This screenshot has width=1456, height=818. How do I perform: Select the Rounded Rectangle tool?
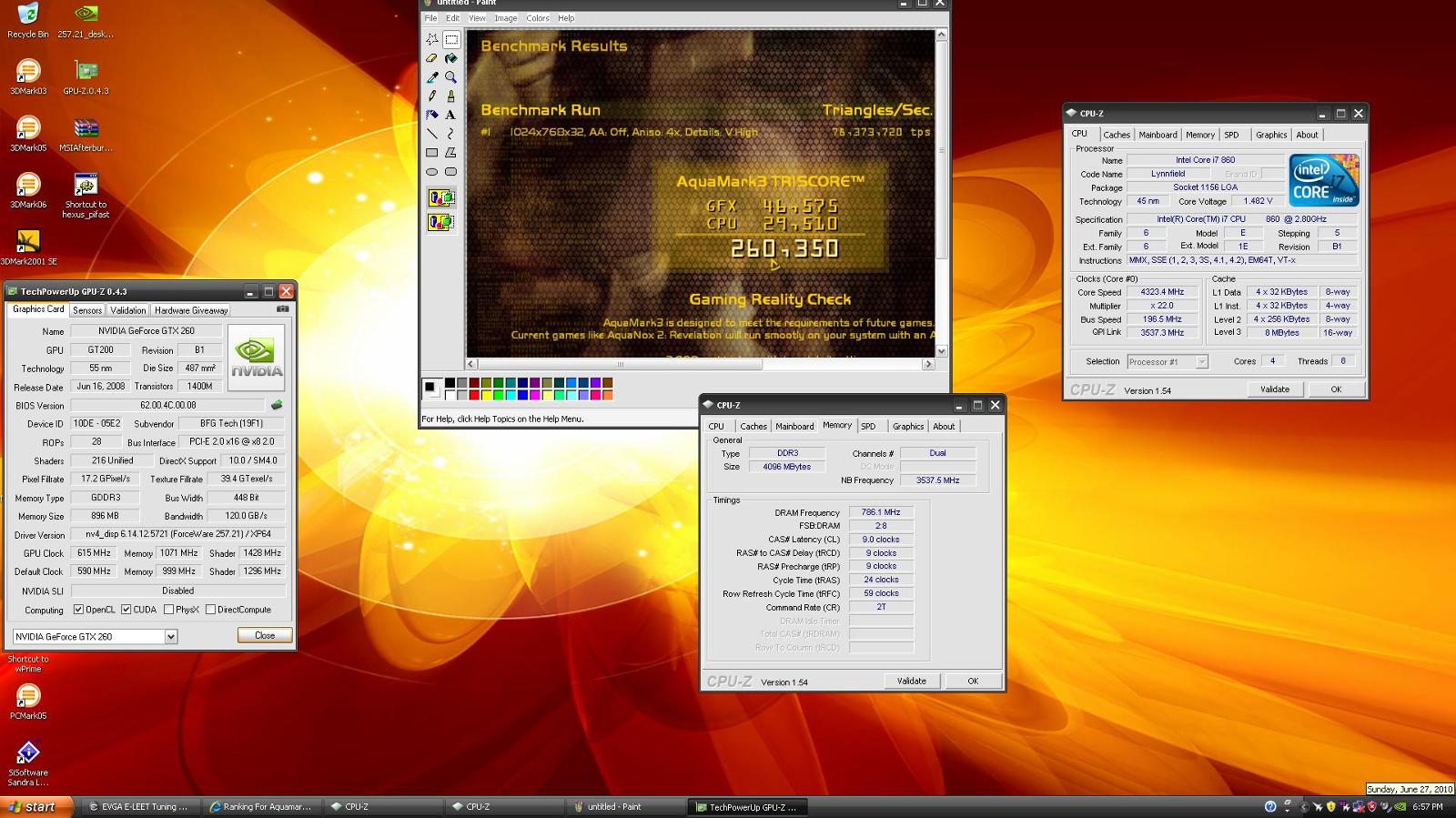tap(450, 171)
